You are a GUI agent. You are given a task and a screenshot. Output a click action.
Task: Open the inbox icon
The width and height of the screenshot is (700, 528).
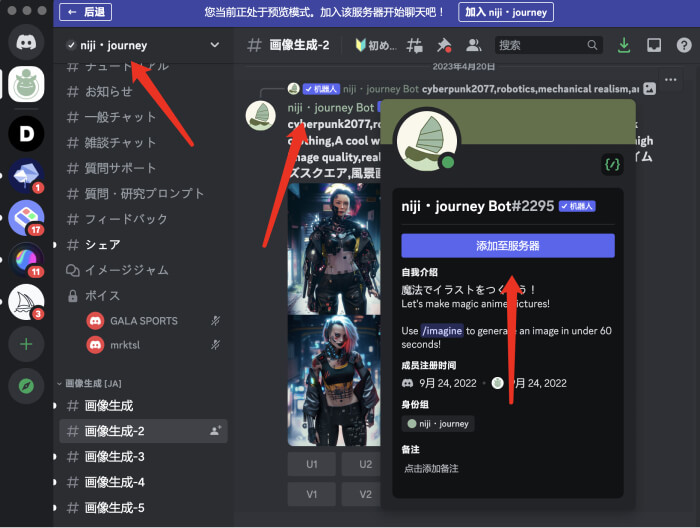coord(654,45)
